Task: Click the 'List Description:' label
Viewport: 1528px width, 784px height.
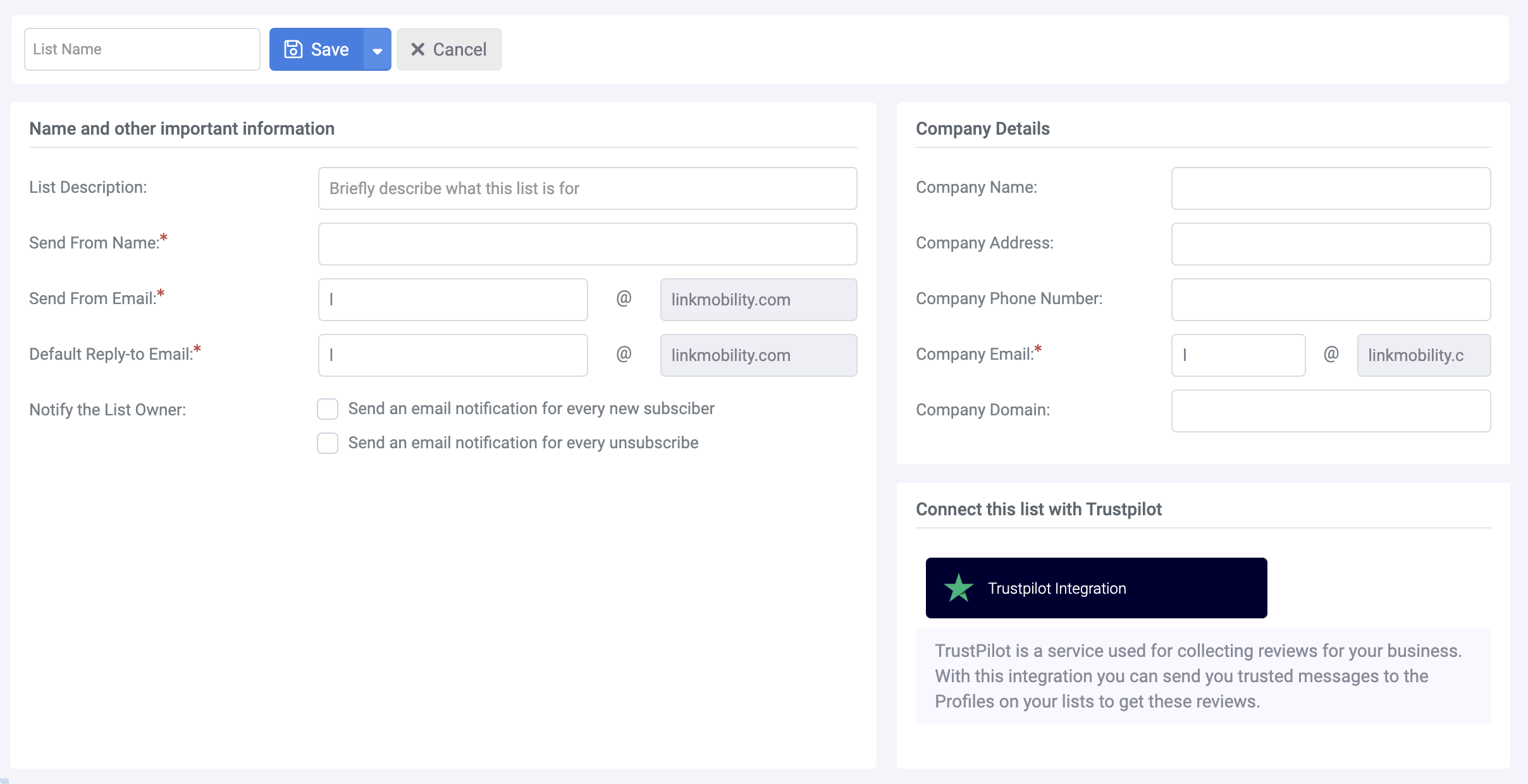Action: coord(88,187)
